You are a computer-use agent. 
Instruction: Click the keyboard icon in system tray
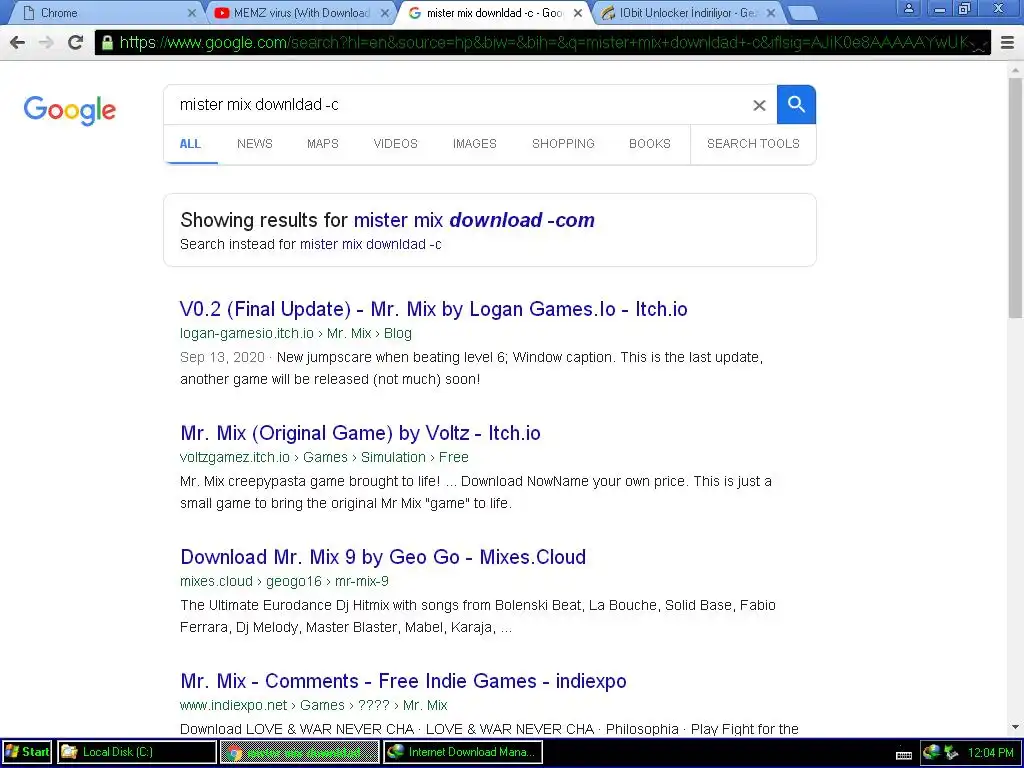(x=904, y=755)
